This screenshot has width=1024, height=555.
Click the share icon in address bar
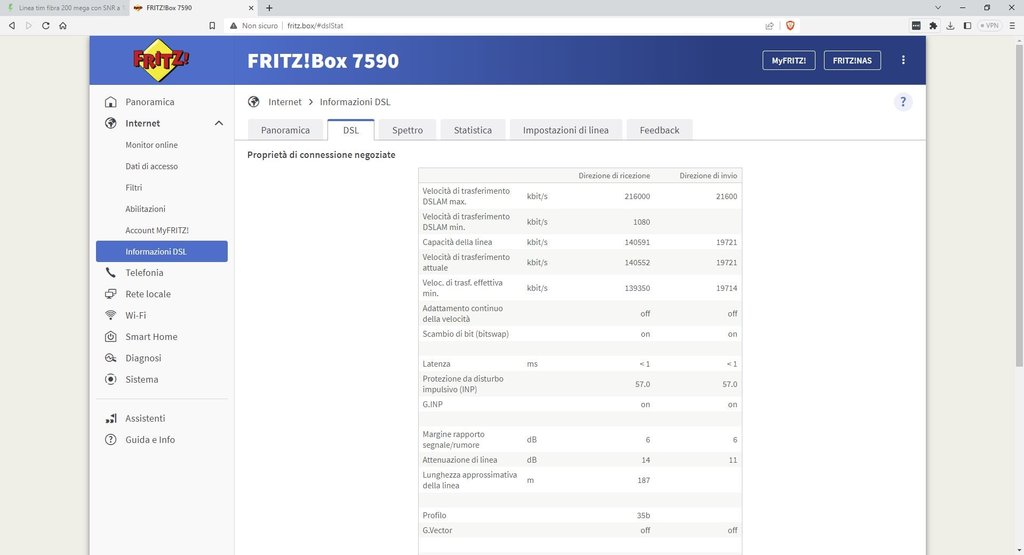[x=769, y=25]
